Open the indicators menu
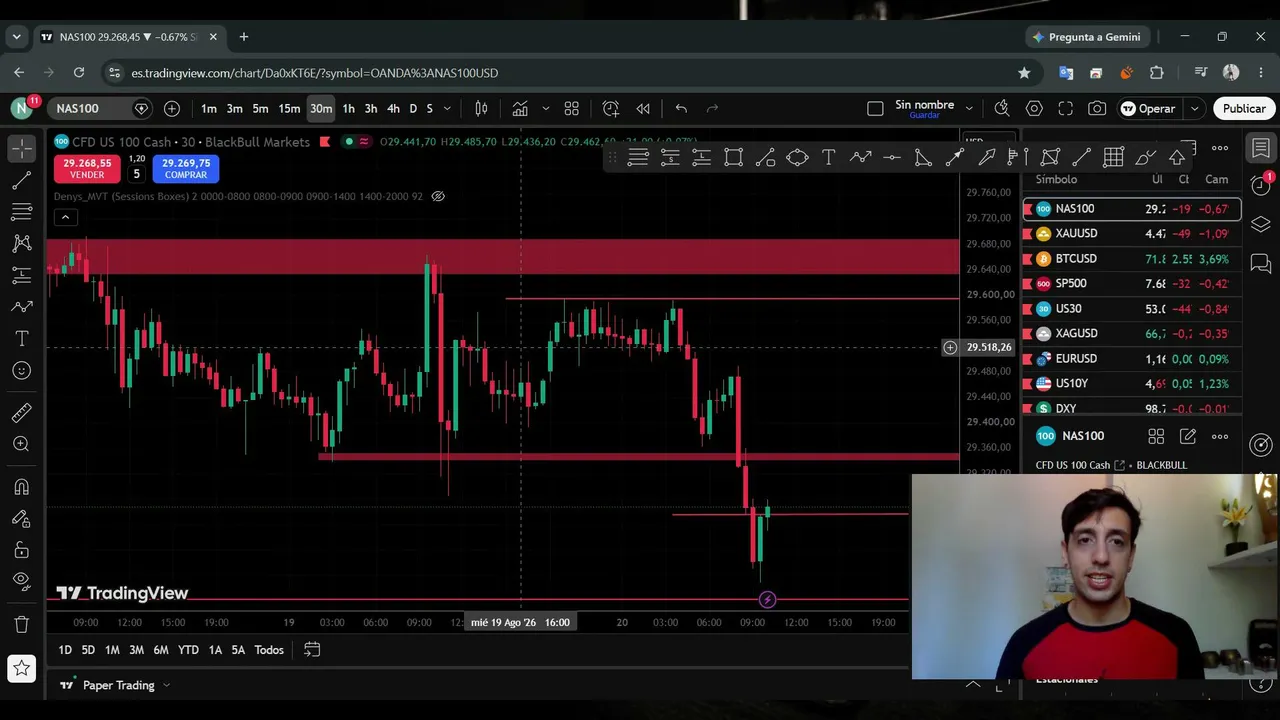Viewport: 1280px width, 720px height. 520,108
